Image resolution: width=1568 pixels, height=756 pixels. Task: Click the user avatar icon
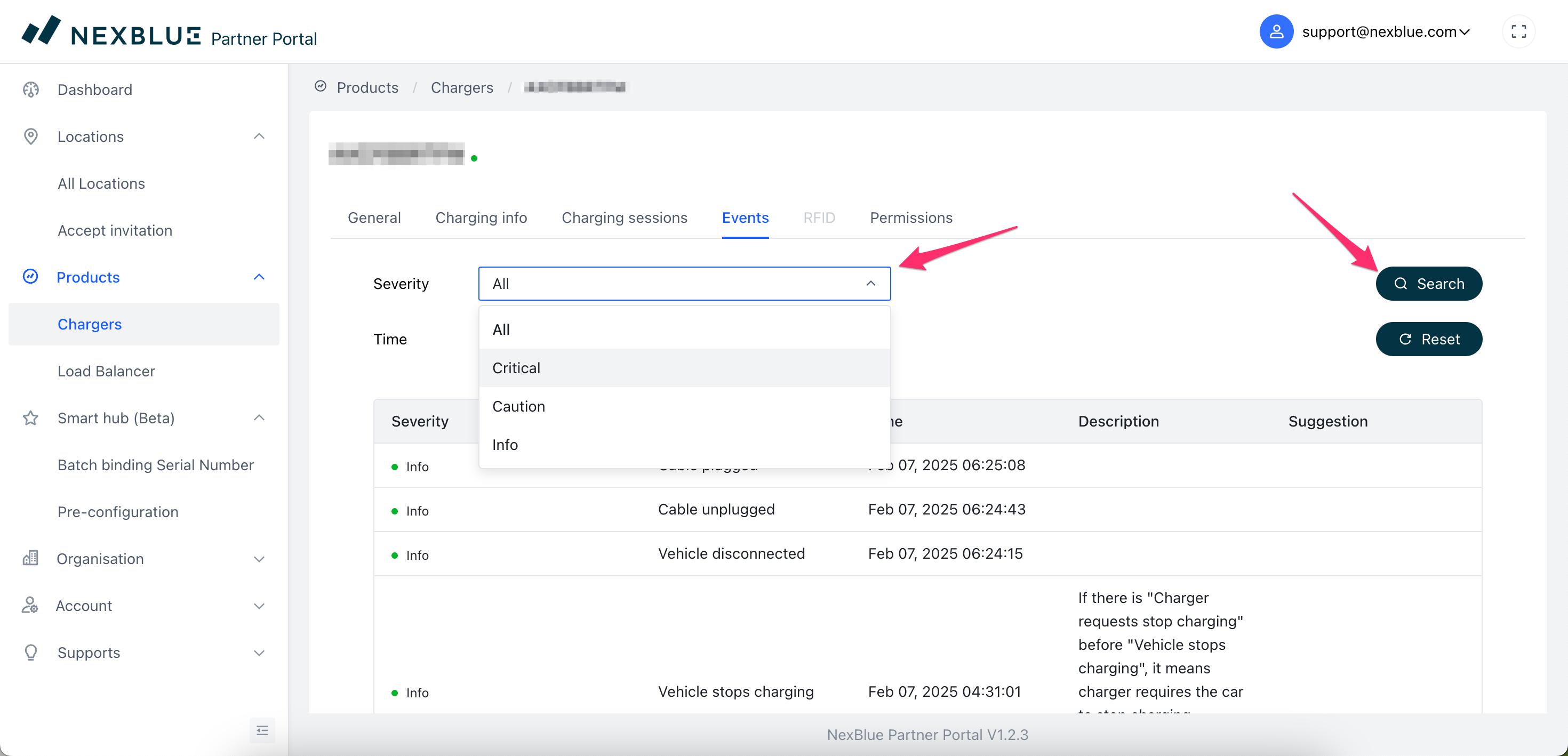(1276, 31)
